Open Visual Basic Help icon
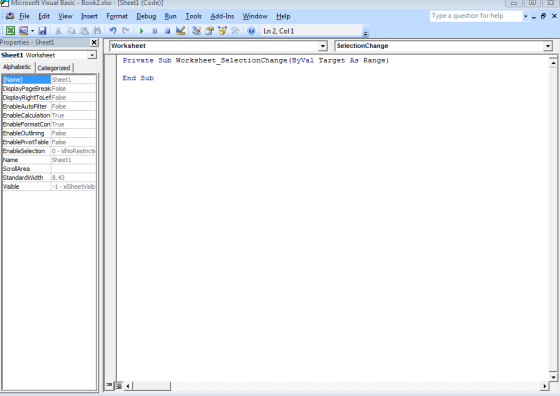This screenshot has width=560, height=396. point(251,31)
